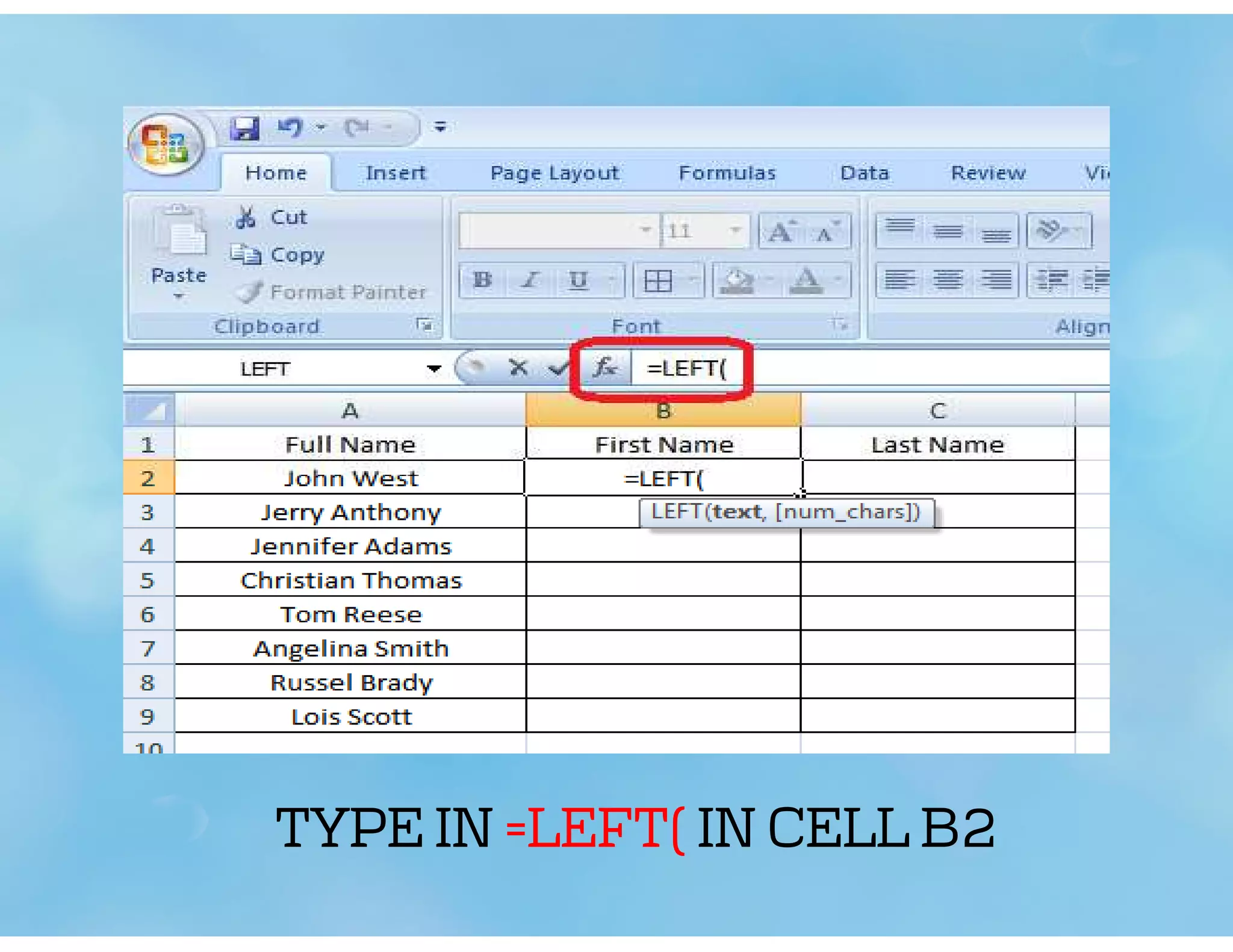Image resolution: width=1233 pixels, height=952 pixels.
Task: Open the Paste options dropdown arrow
Action: (x=178, y=297)
